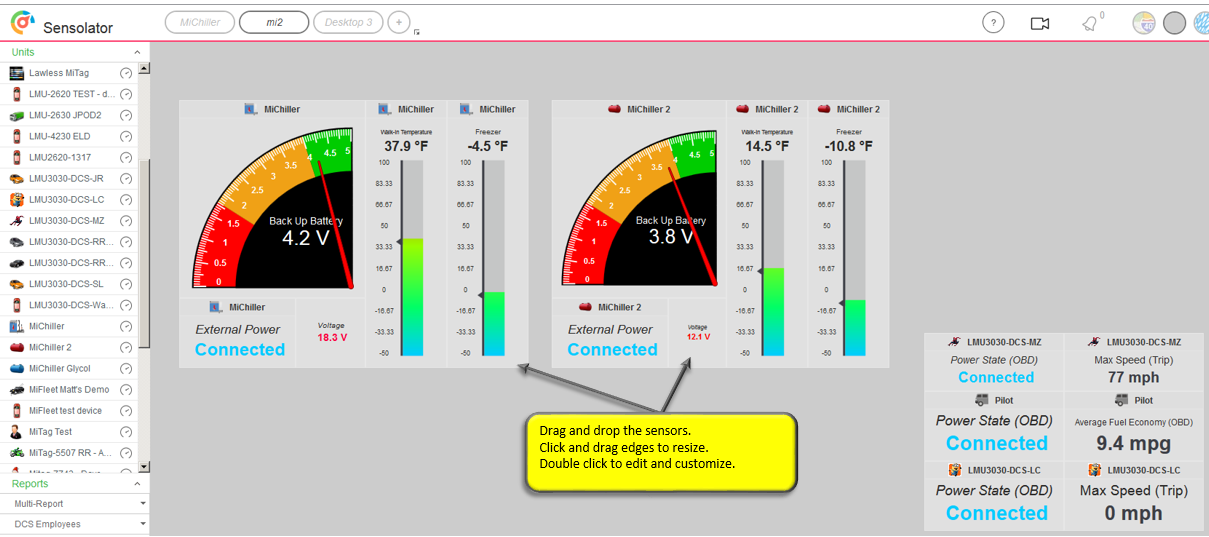Image resolution: width=1209 pixels, height=537 pixels.
Task: Select MiChiller 2 in the units list
Action: 50,347
